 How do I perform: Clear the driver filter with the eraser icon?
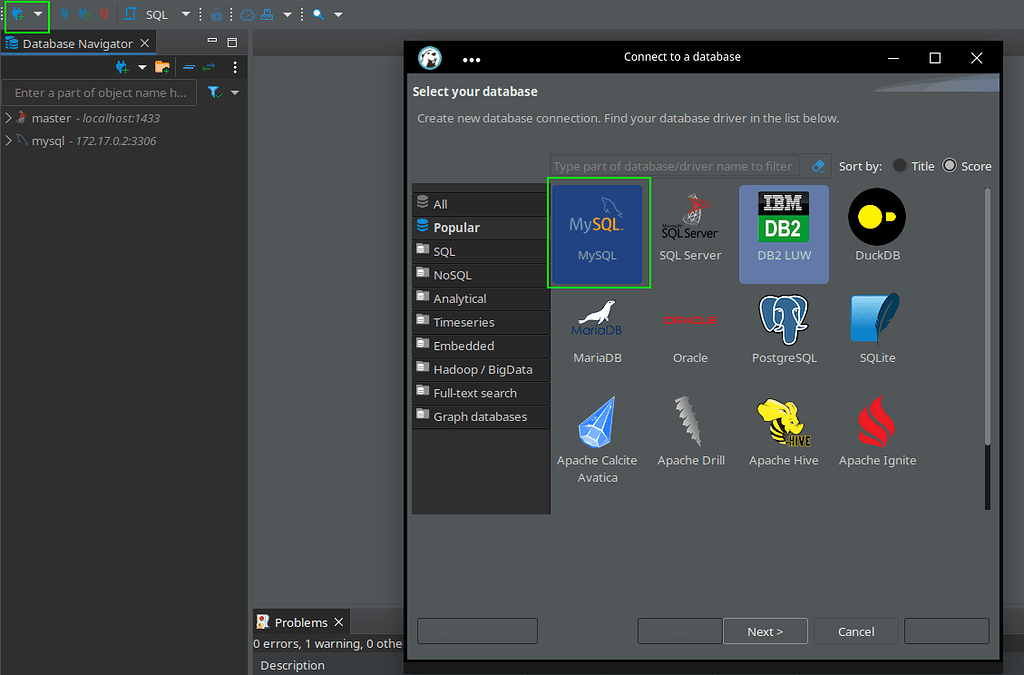[817, 166]
